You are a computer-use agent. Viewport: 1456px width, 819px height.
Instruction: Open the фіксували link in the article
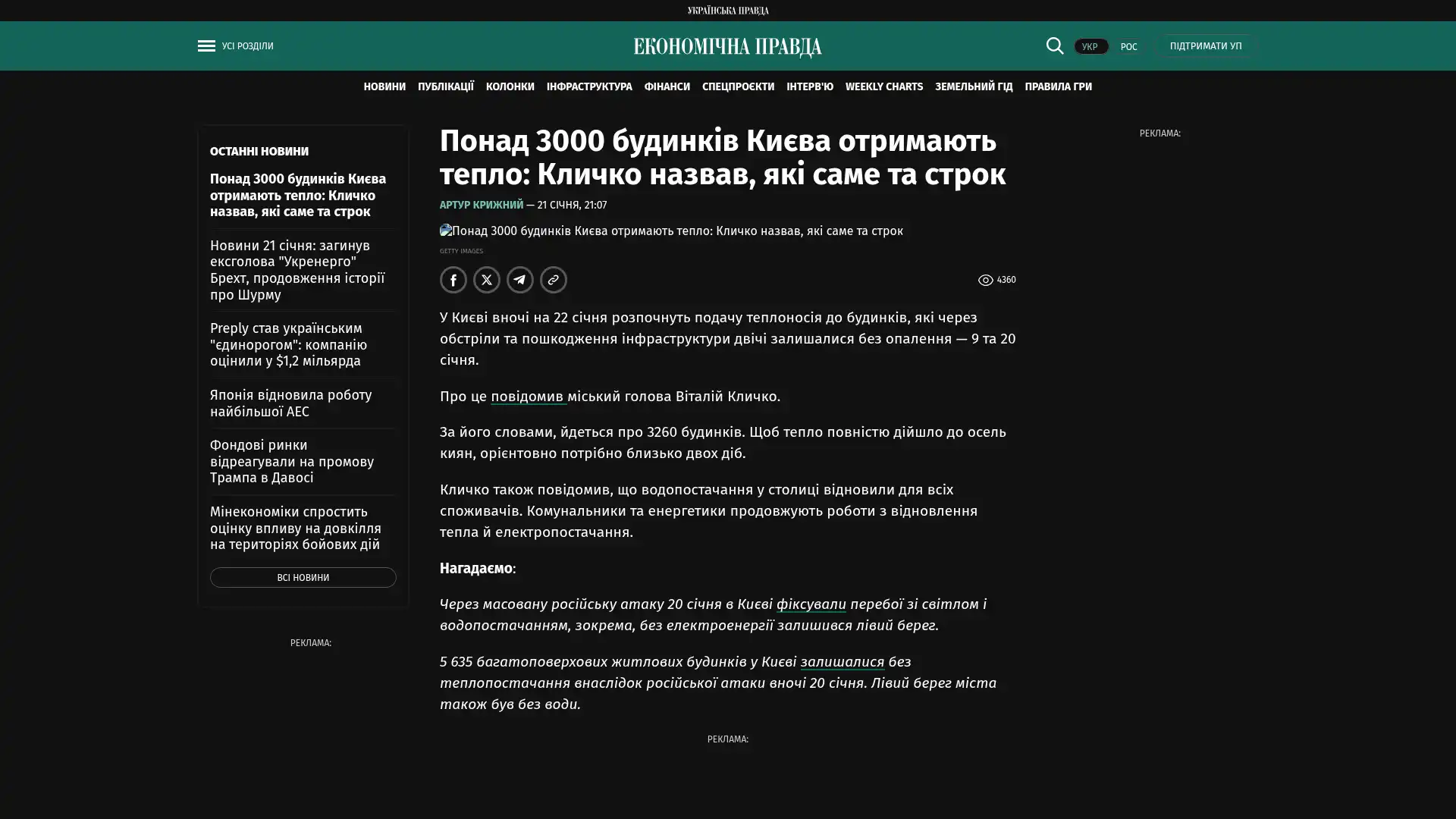(811, 604)
